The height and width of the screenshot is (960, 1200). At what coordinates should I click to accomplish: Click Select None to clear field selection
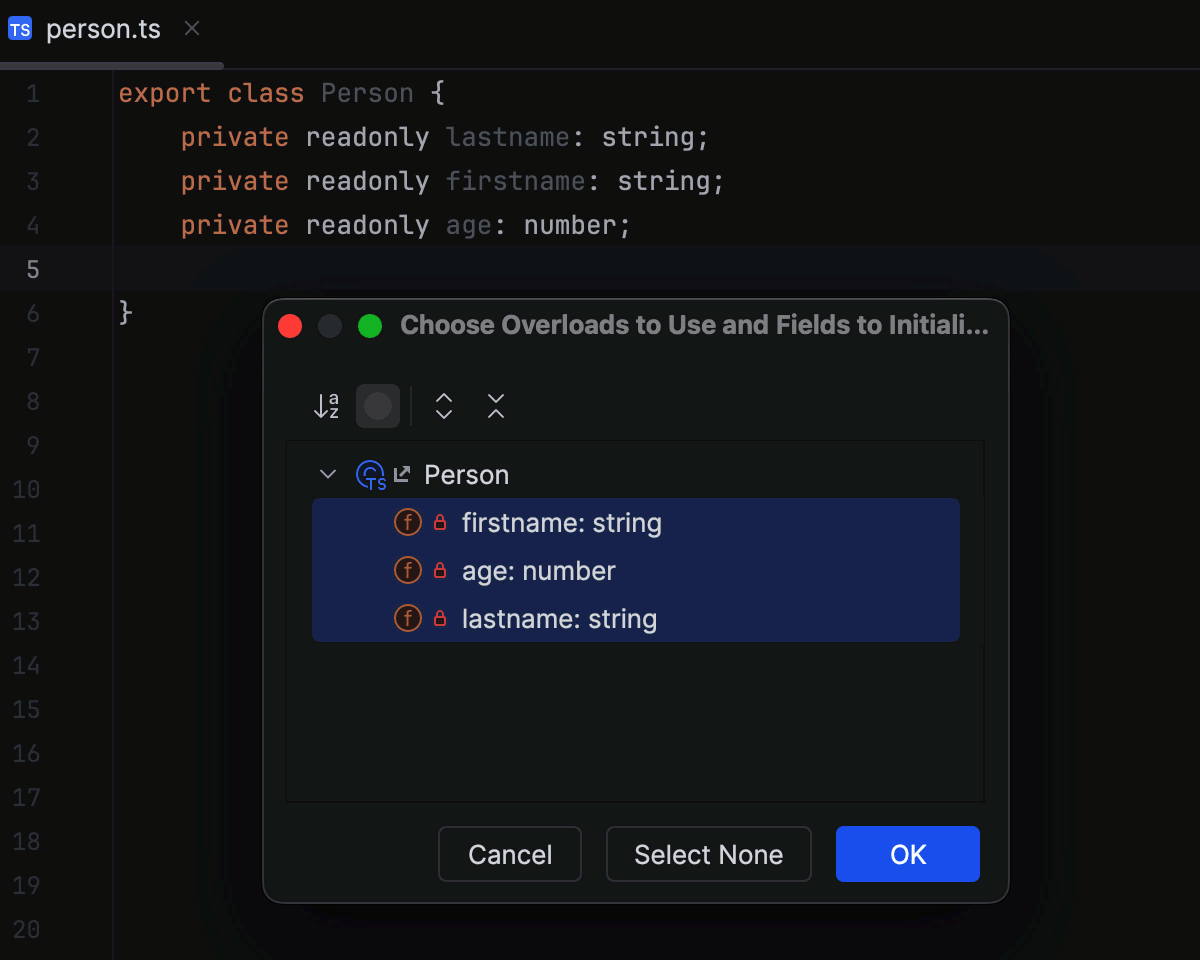(709, 854)
